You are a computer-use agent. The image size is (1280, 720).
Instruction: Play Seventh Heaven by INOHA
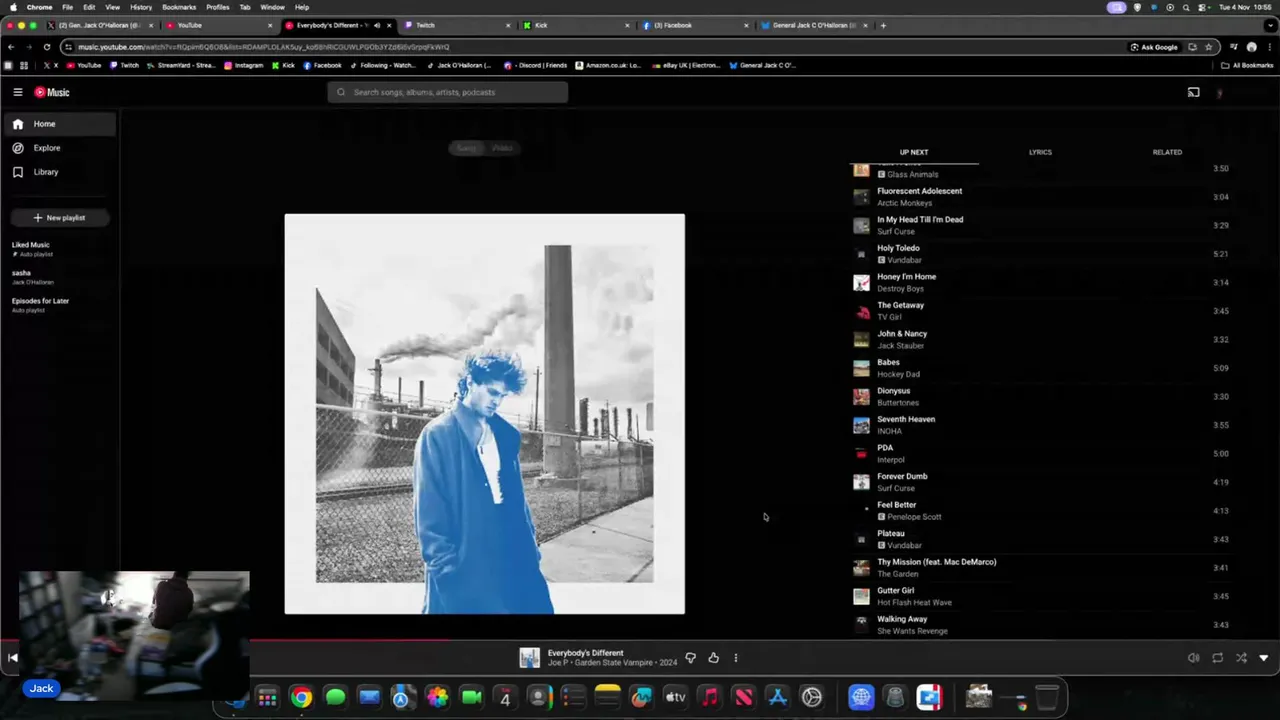pos(1040,425)
